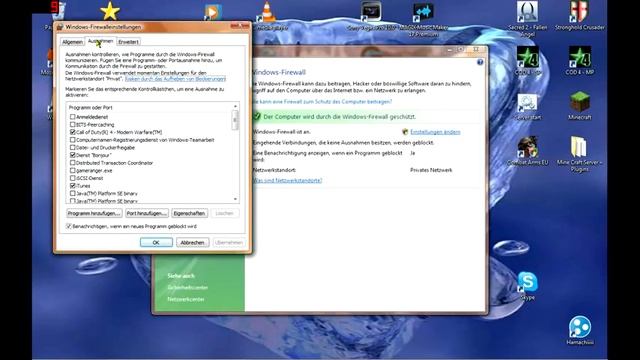Image resolution: width=640 pixels, height=360 pixels.
Task: Click Abbrechen button
Action: coord(192,242)
